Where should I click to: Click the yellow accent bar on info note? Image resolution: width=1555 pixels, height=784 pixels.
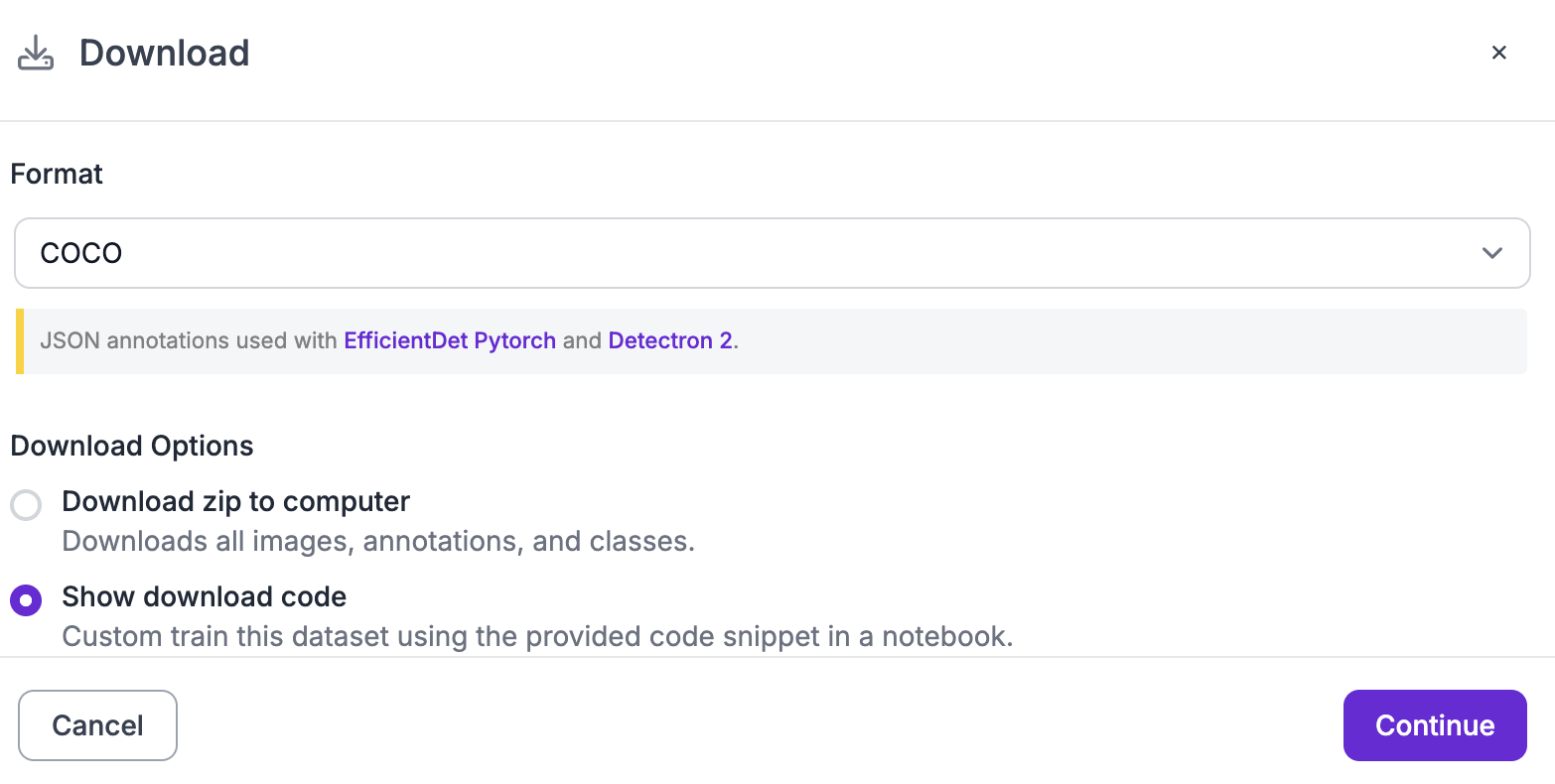click(20, 340)
